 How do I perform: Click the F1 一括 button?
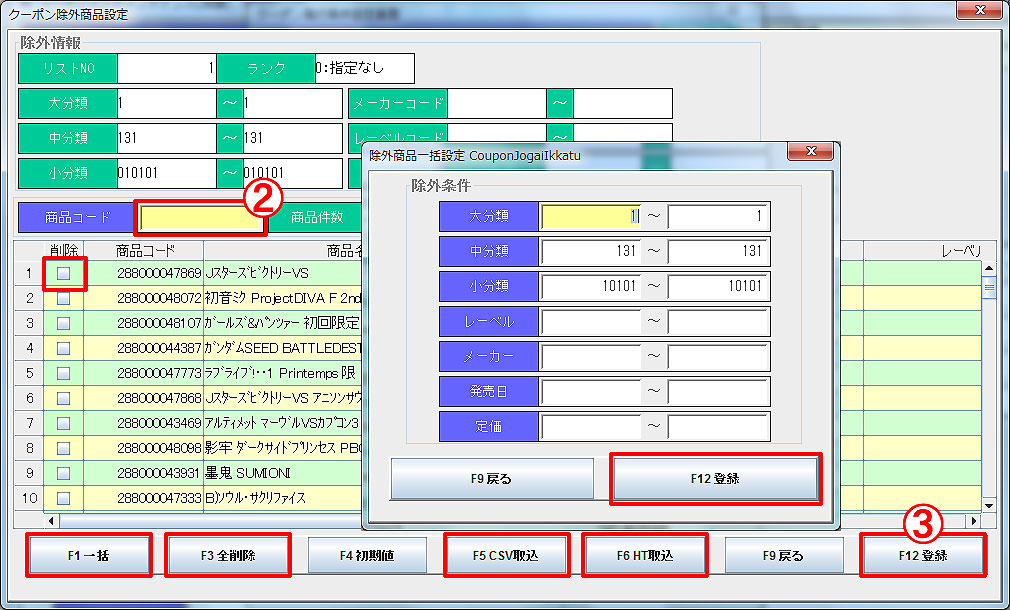[88, 556]
